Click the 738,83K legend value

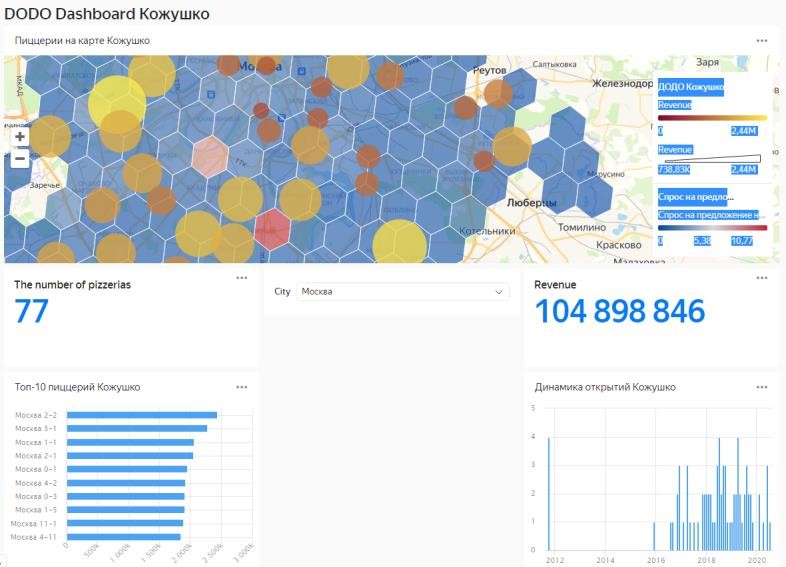tap(674, 169)
